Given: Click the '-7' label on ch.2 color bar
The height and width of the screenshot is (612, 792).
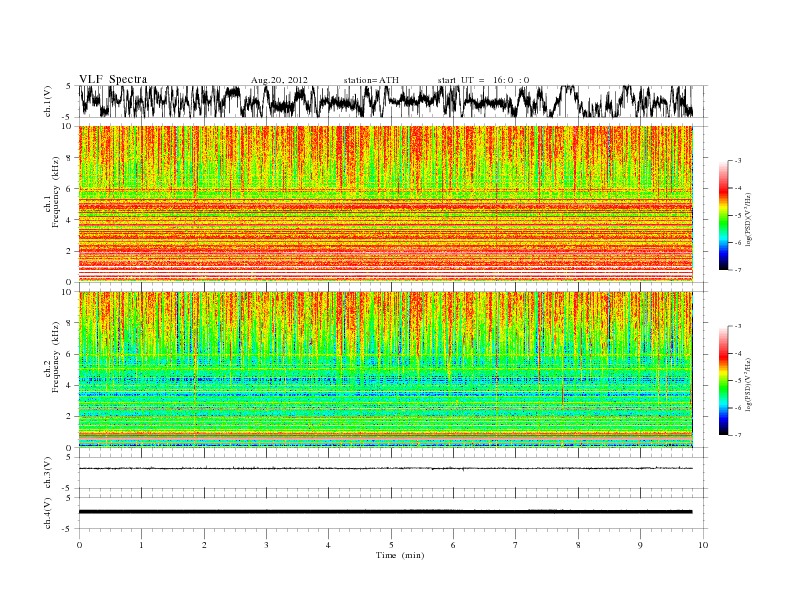Looking at the screenshot, I should tap(738, 435).
